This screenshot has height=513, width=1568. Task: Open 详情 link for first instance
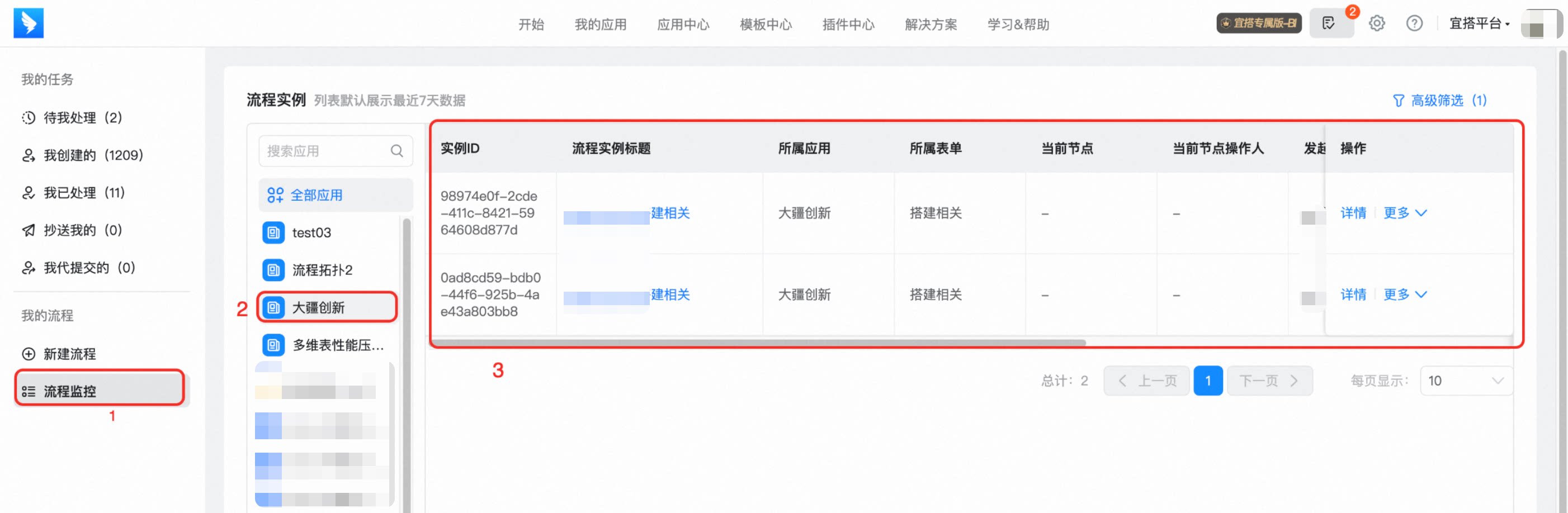tap(1353, 213)
